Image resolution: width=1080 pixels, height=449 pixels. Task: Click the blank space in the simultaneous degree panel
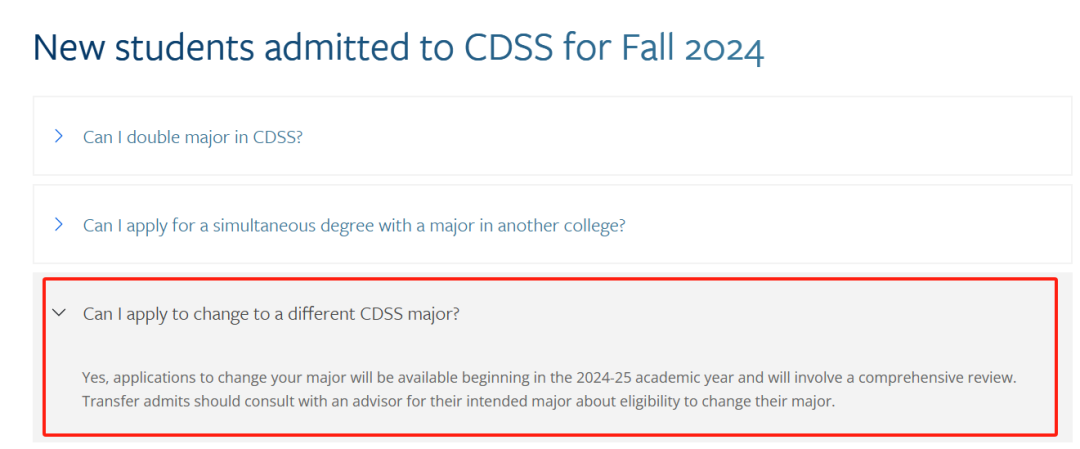pyautogui.click(x=847, y=224)
